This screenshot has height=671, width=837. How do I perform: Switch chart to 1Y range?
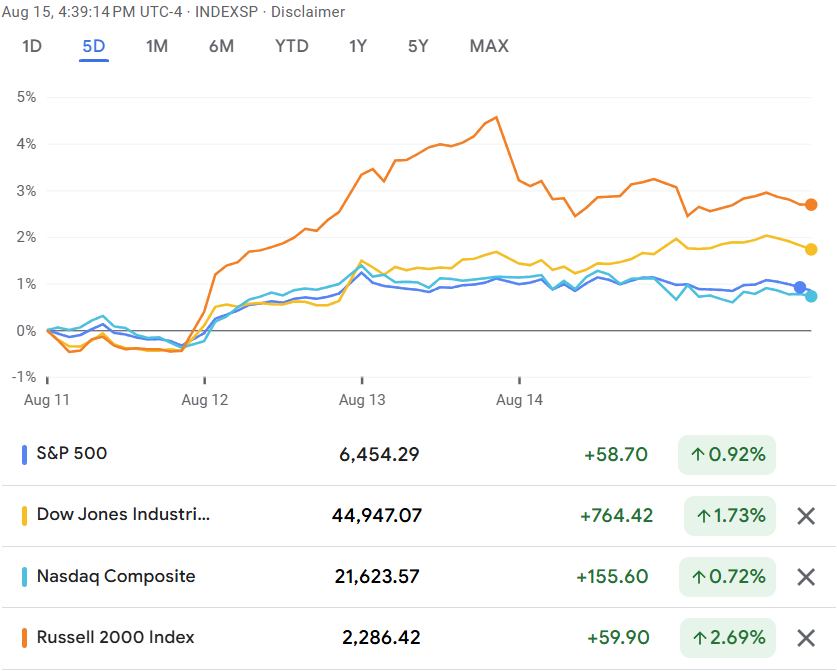point(358,46)
